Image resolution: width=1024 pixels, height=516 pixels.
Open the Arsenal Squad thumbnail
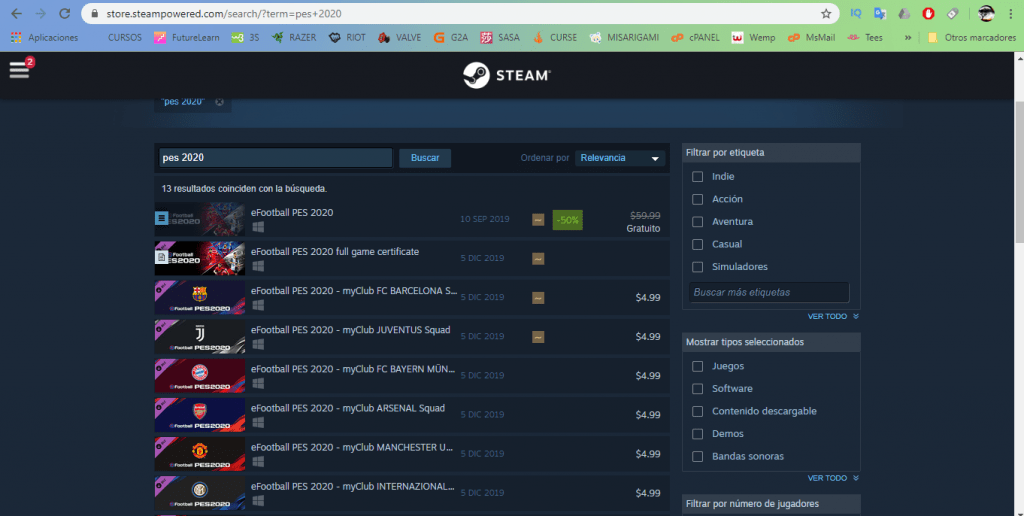click(x=200, y=415)
